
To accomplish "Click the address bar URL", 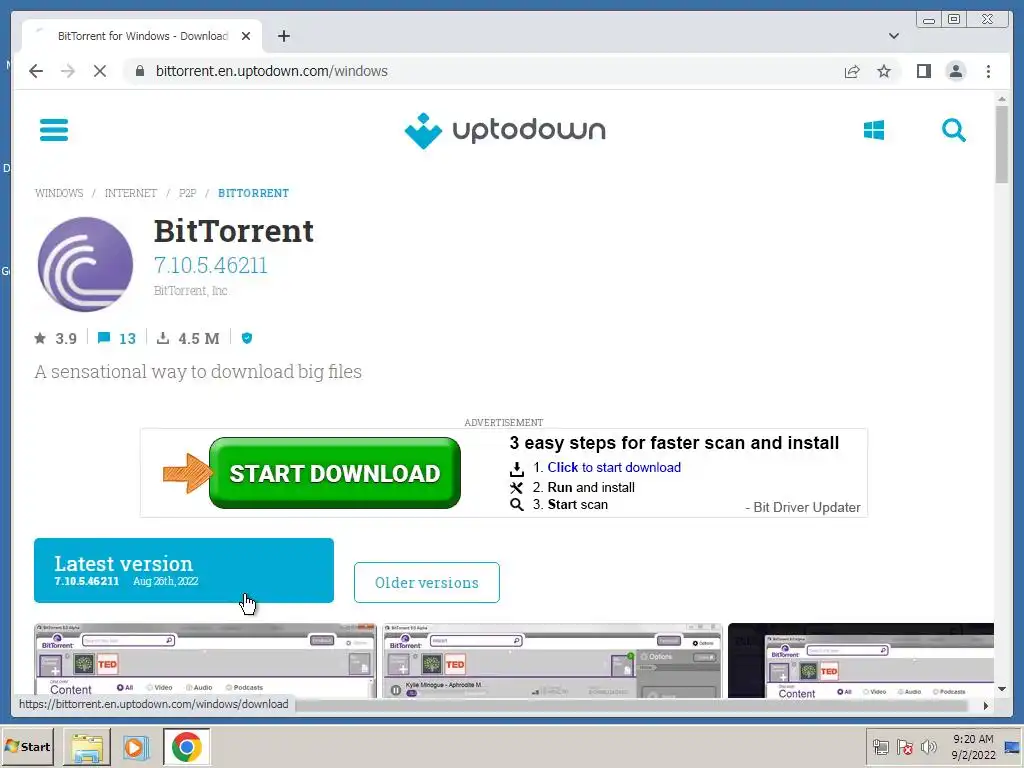I will (x=272, y=71).
